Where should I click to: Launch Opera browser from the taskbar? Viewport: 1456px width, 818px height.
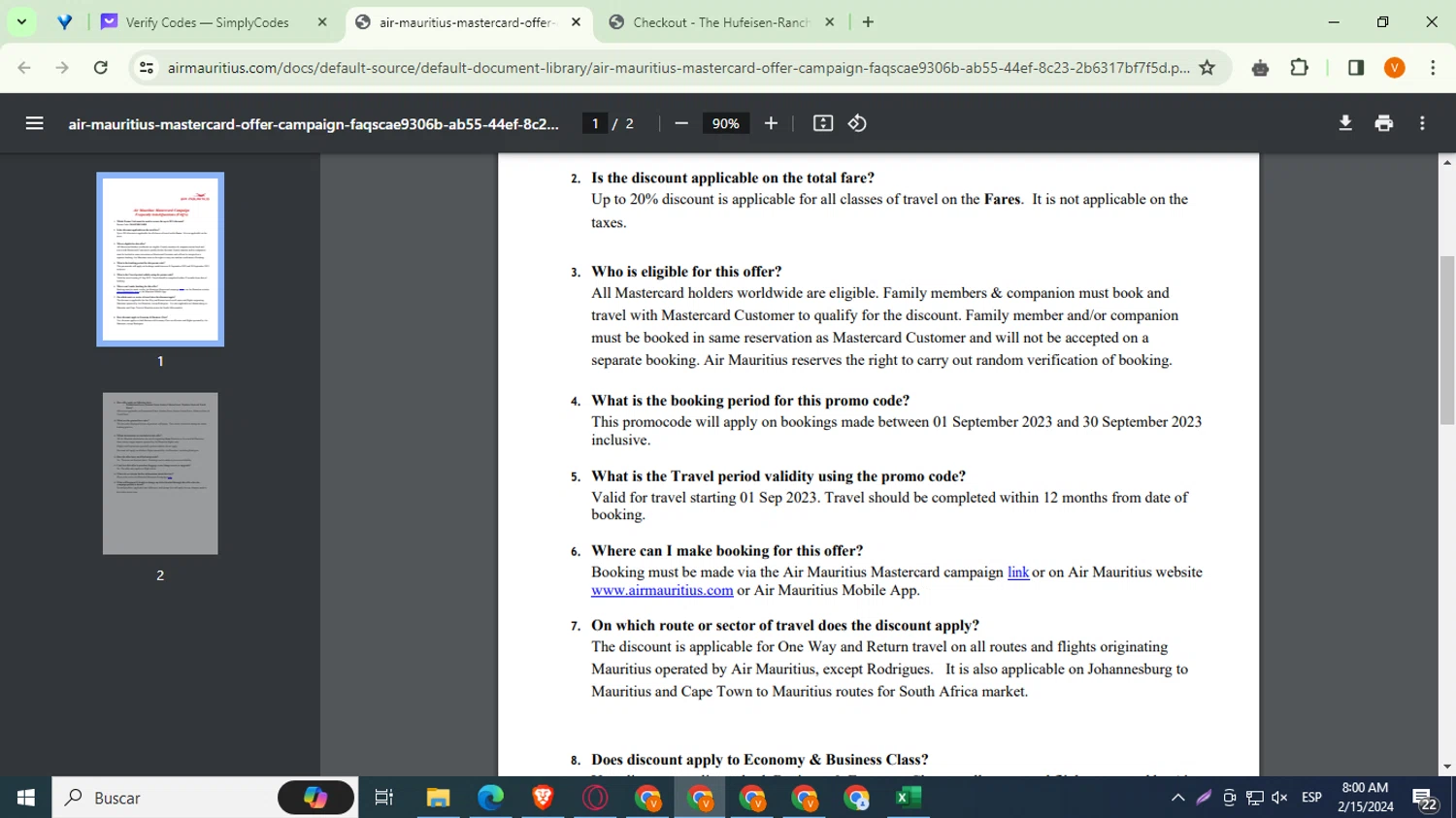click(595, 798)
